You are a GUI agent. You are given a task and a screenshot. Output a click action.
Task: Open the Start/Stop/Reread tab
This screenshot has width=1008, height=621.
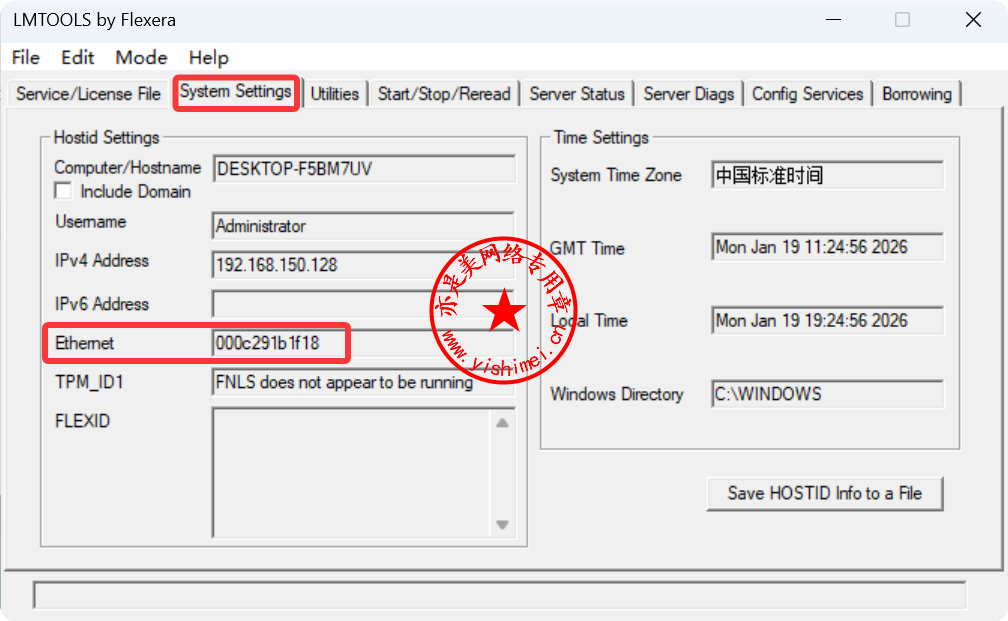(444, 94)
